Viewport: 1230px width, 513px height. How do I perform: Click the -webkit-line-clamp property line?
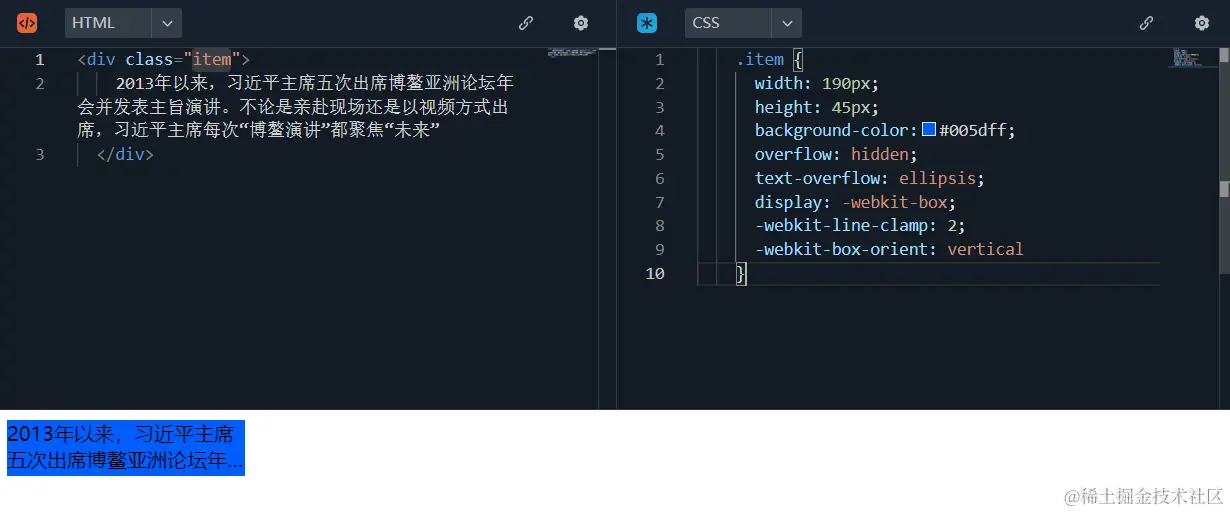[x=859, y=226]
